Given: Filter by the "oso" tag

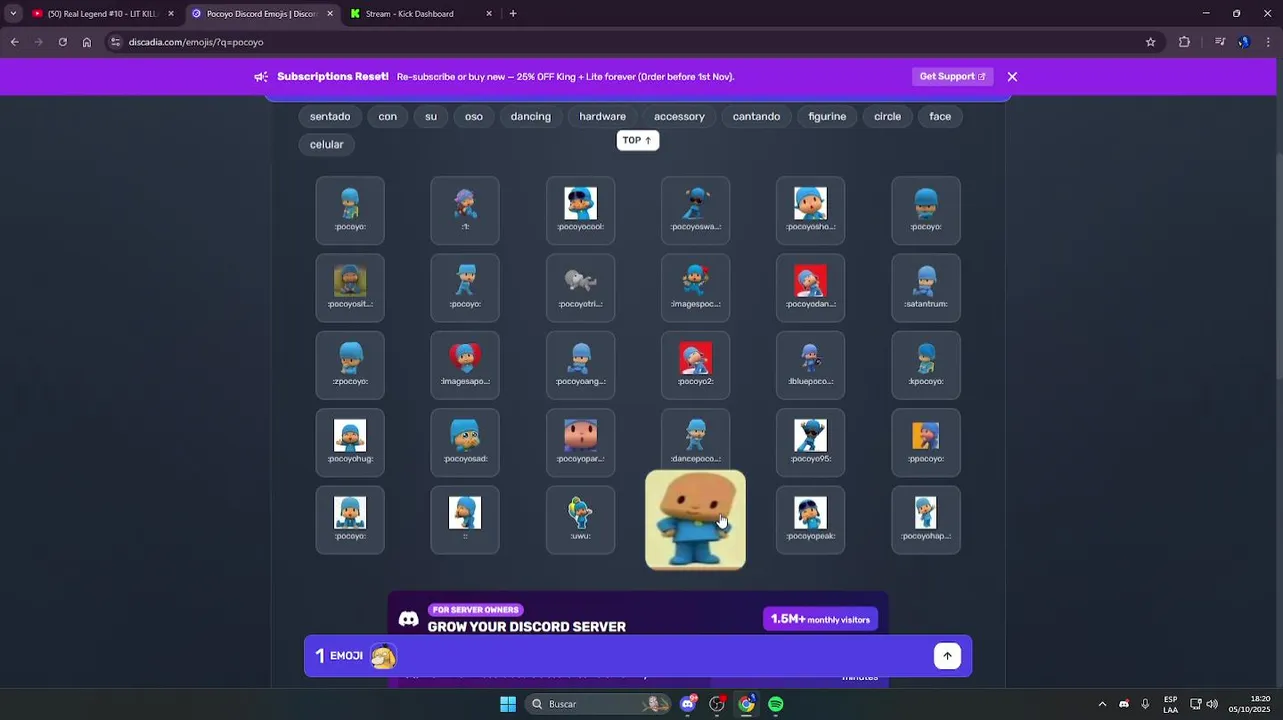Looking at the screenshot, I should pyautogui.click(x=474, y=116).
